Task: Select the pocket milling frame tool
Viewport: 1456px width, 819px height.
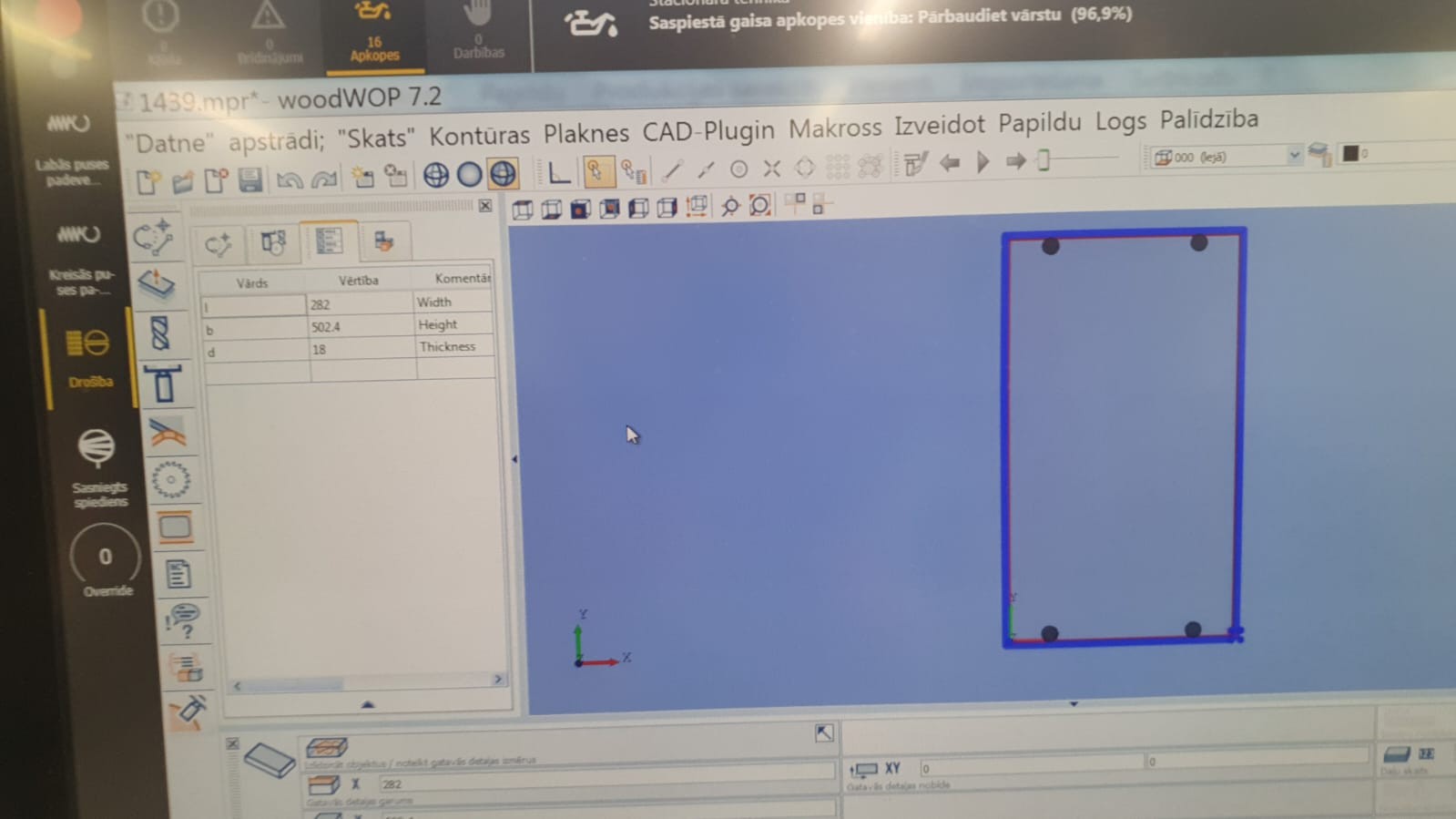Action: tap(175, 527)
